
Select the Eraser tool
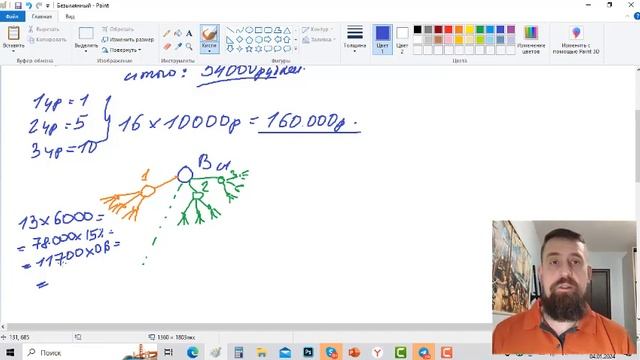coord(167,47)
